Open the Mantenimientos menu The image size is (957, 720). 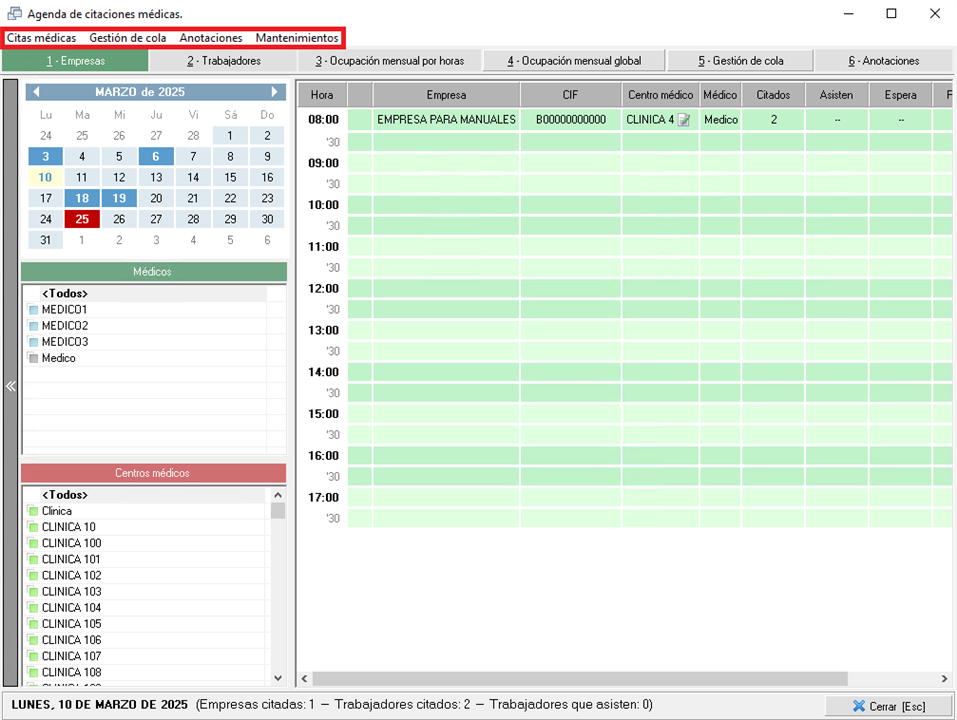point(297,38)
